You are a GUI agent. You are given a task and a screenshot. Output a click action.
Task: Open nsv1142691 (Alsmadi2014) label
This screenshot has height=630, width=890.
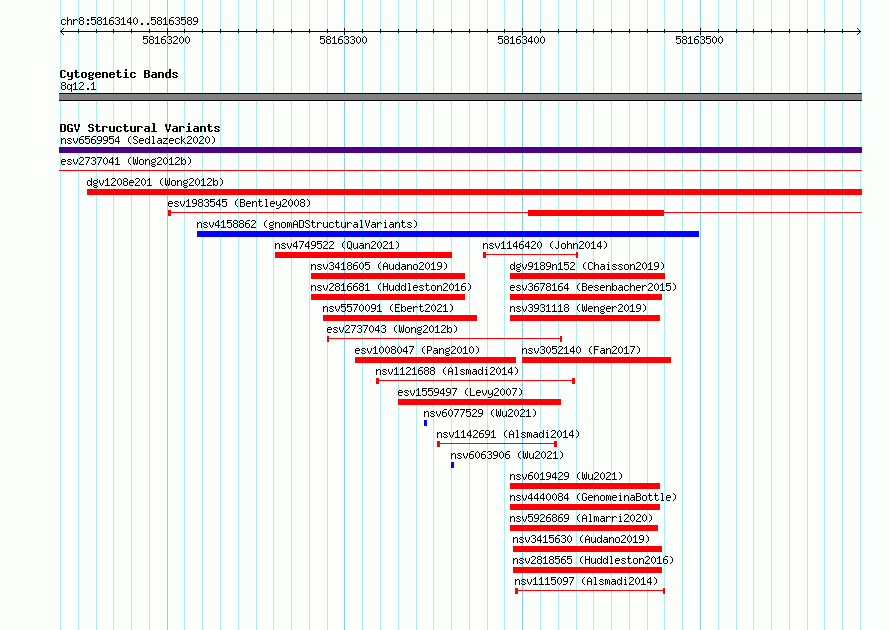(508, 434)
